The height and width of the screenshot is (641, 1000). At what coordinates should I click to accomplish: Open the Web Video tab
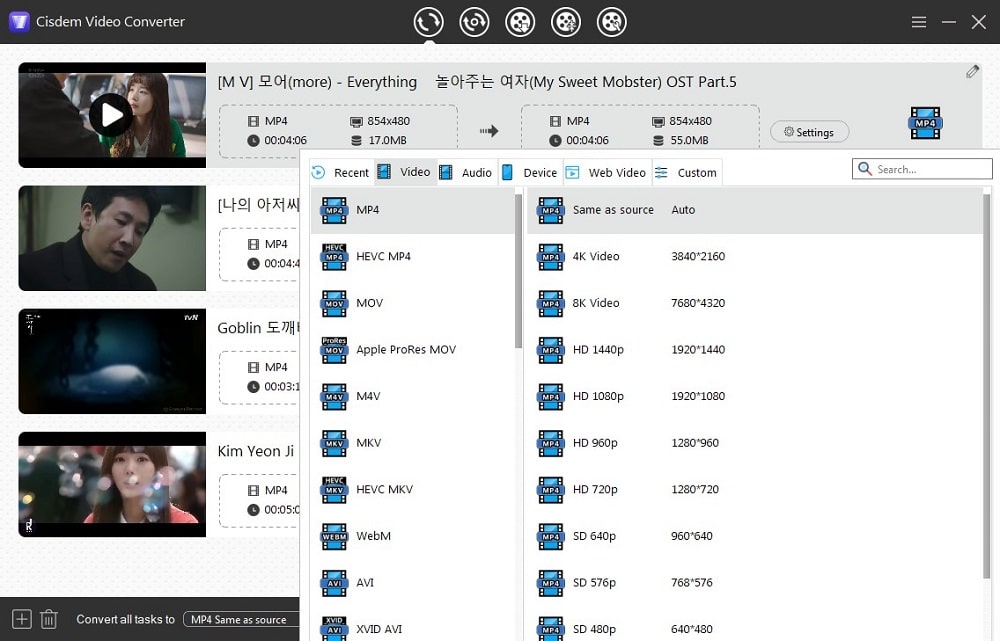coord(606,173)
